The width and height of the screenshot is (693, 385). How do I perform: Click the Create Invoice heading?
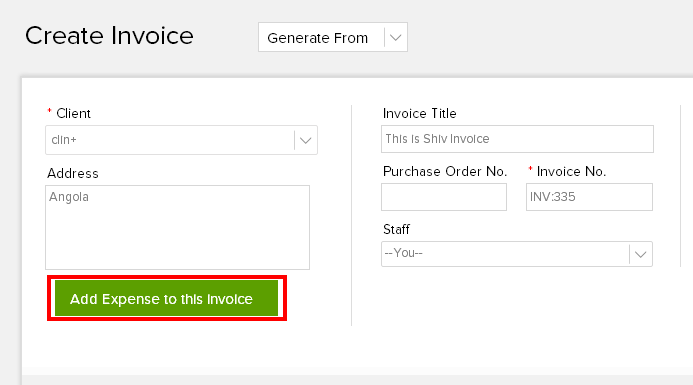pos(109,36)
